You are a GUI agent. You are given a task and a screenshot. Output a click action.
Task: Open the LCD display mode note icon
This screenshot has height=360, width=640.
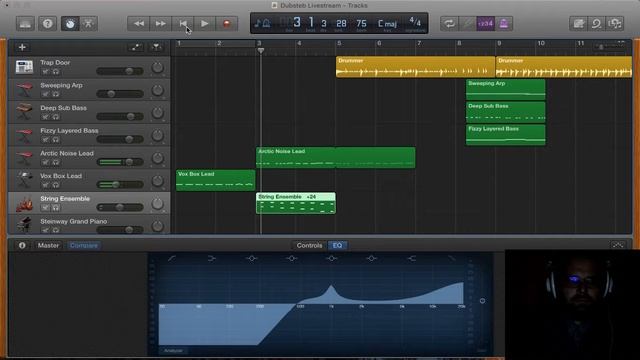click(x=262, y=23)
